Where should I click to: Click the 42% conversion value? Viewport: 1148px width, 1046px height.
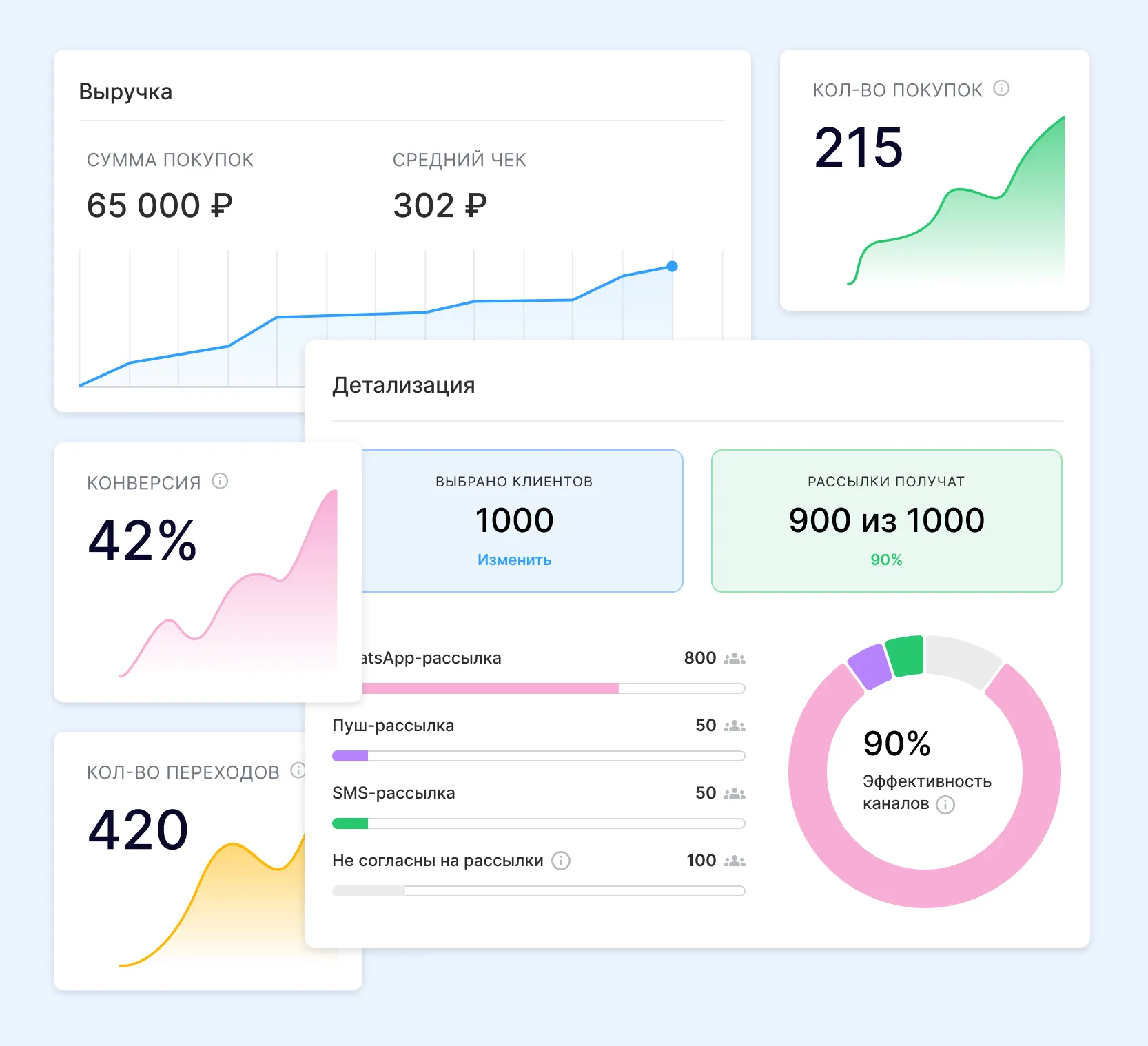(x=143, y=540)
